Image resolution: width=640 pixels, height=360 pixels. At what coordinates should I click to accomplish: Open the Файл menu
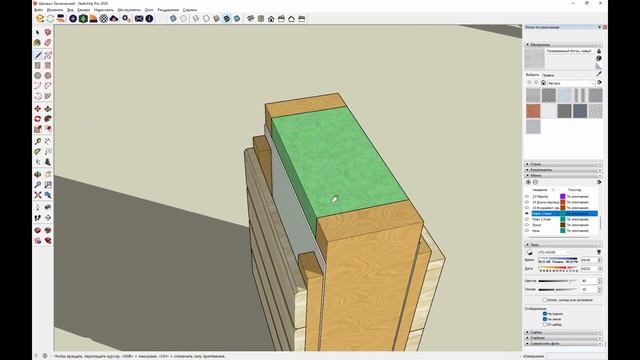(39, 10)
